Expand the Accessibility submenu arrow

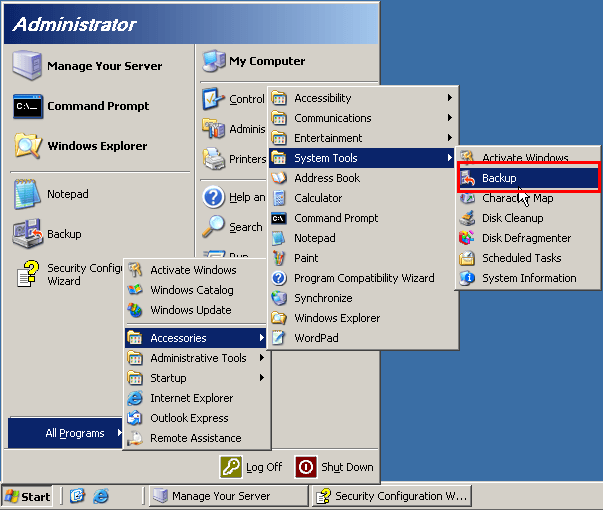tap(450, 98)
